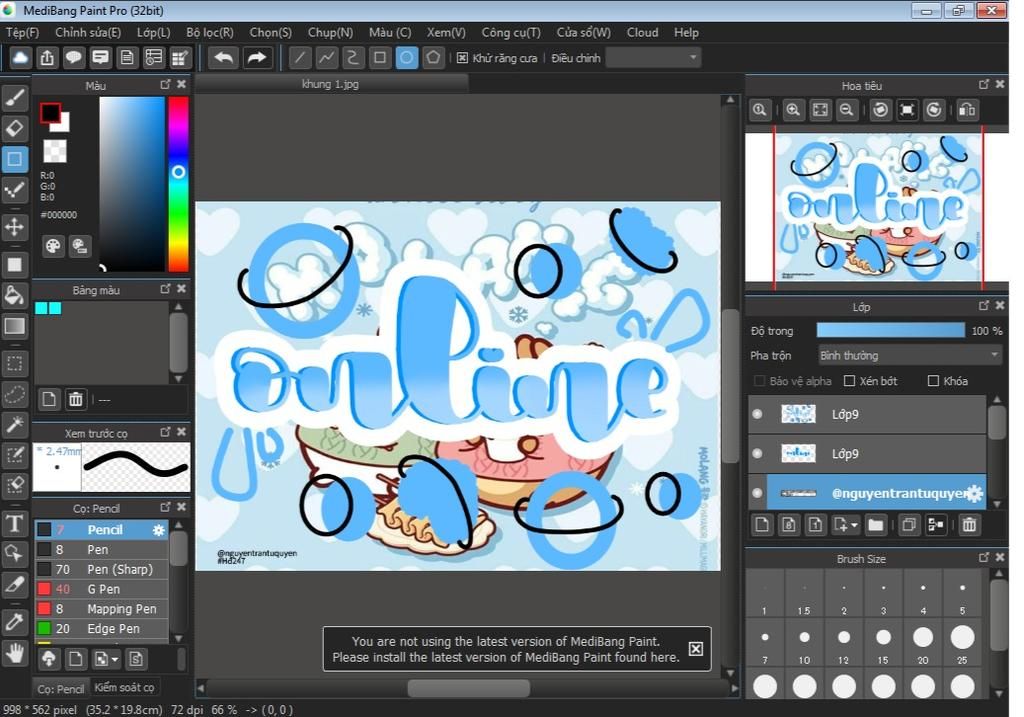This screenshot has width=1024, height=717.
Task: Choose the G Pen brush
Action: pyautogui.click(x=101, y=589)
